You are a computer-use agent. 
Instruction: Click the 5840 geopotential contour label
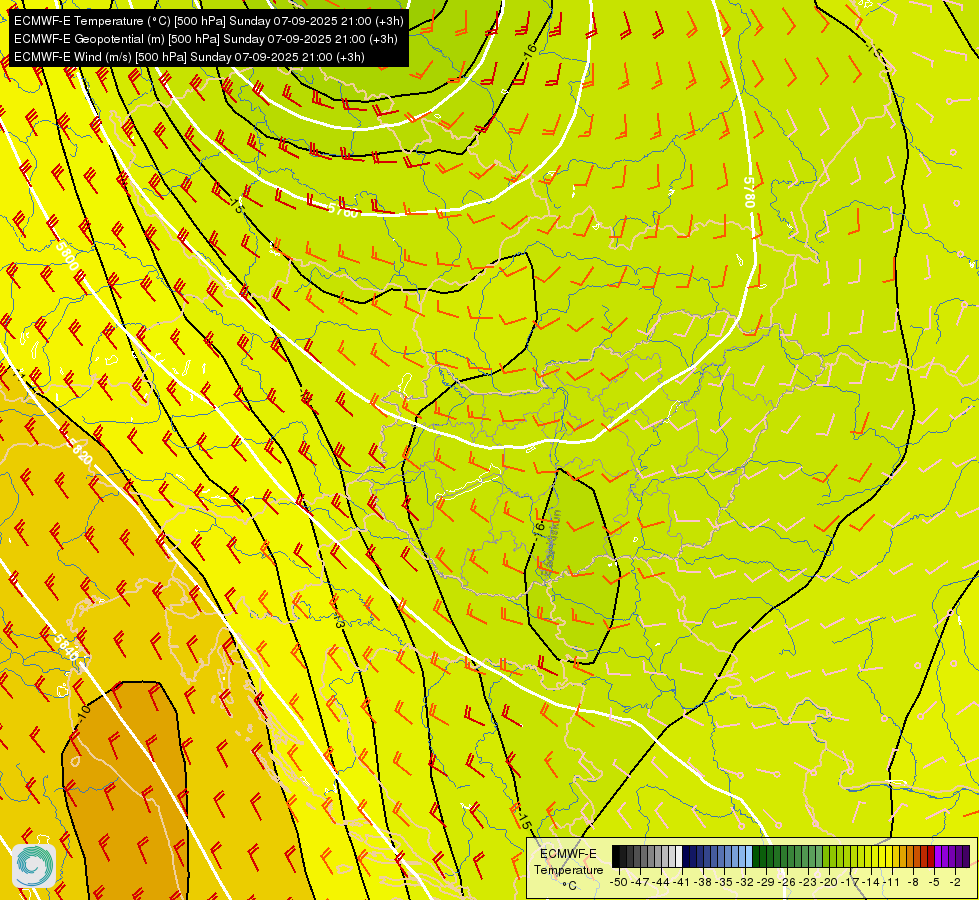click(x=66, y=648)
